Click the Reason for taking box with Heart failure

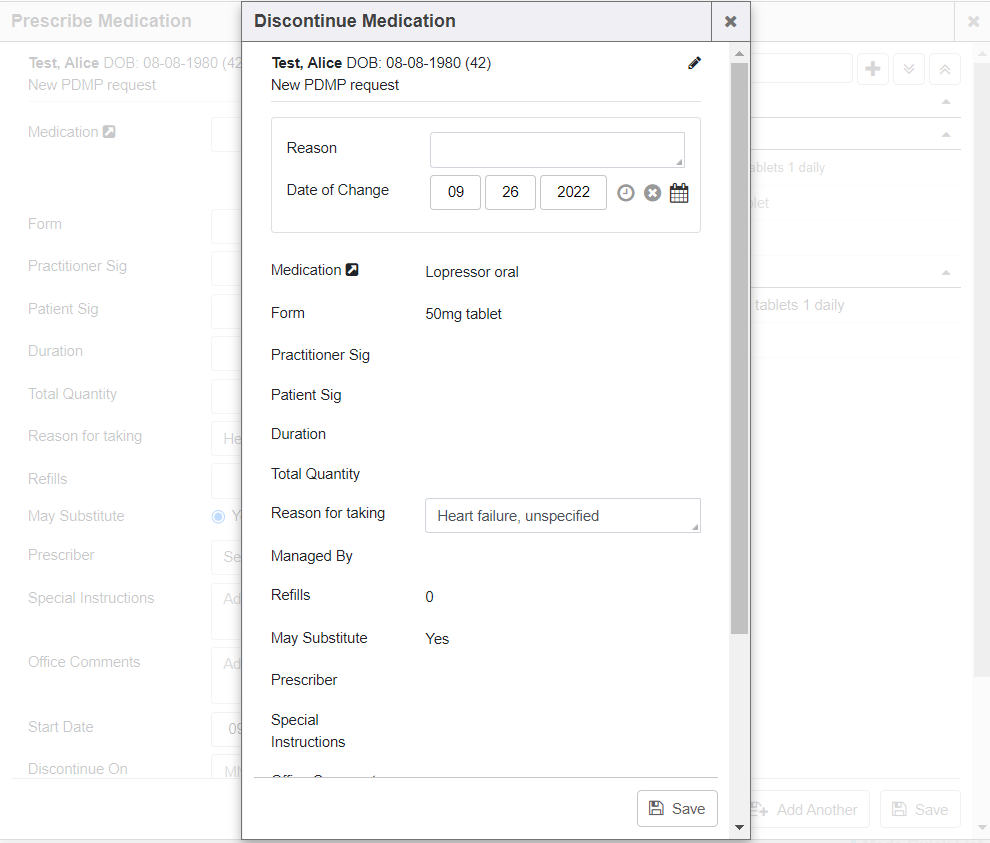(562, 516)
